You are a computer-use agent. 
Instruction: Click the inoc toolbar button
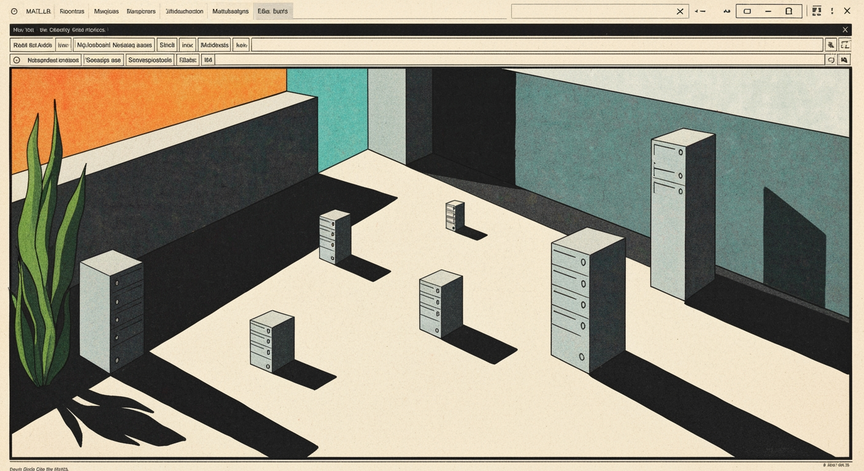coord(187,45)
